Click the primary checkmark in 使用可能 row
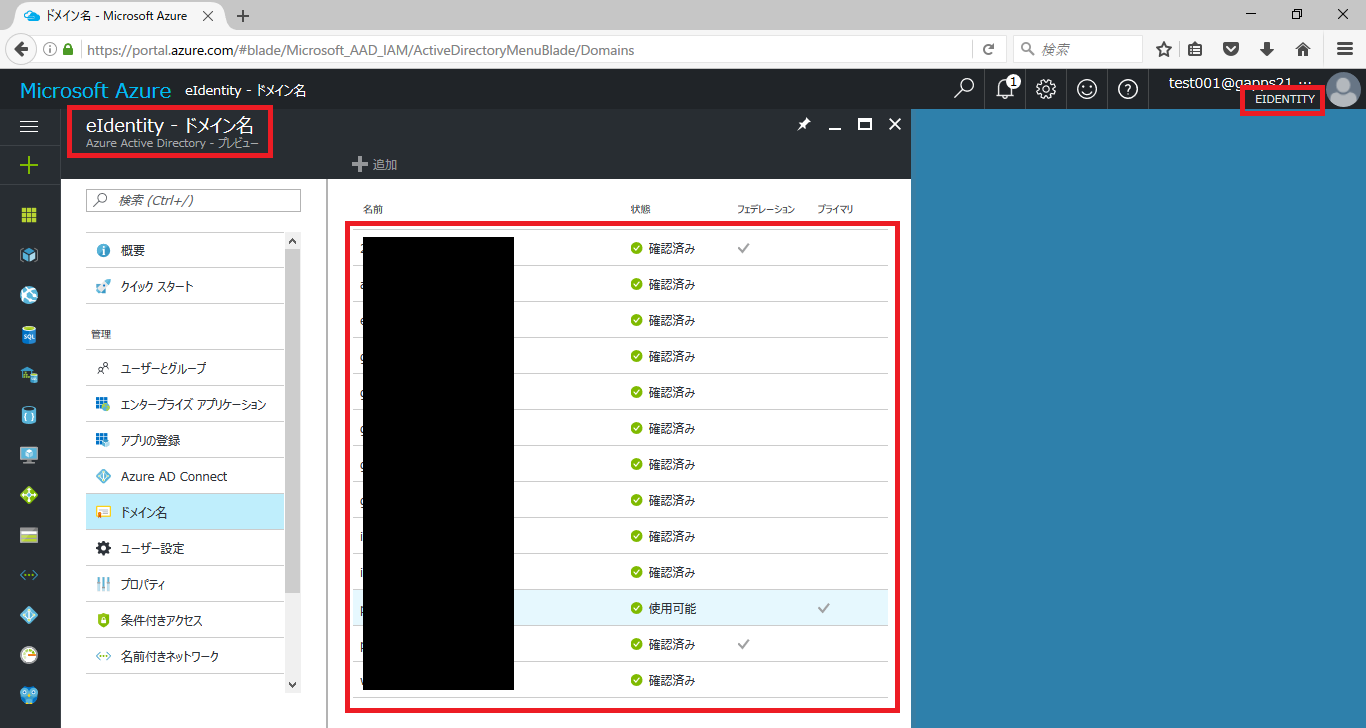Viewport: 1366px width, 728px height. click(x=824, y=608)
